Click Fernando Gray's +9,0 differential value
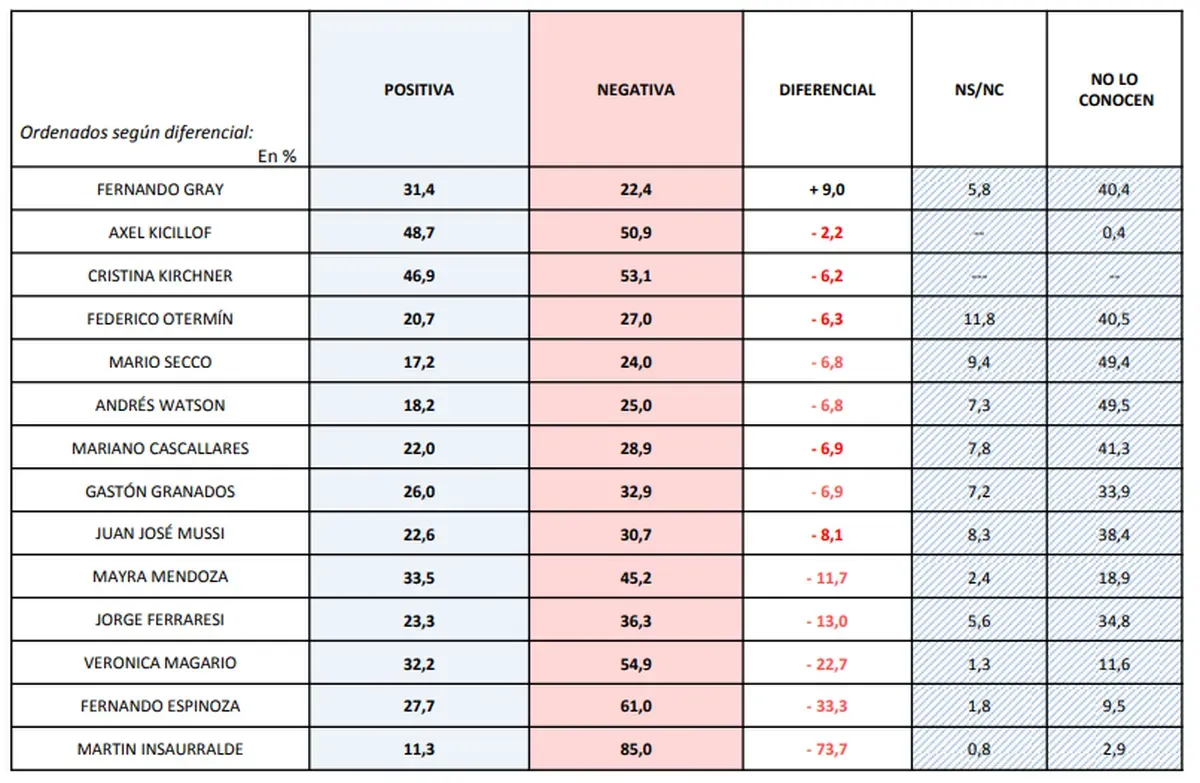 (x=827, y=189)
